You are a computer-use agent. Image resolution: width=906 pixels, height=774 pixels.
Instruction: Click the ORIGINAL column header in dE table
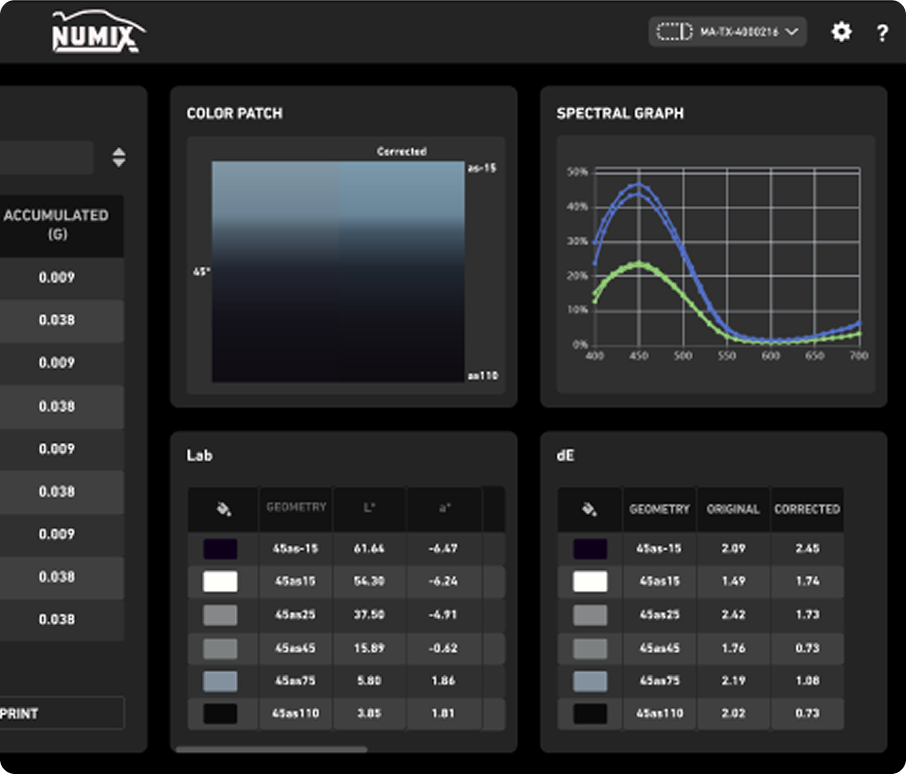pyautogui.click(x=733, y=509)
